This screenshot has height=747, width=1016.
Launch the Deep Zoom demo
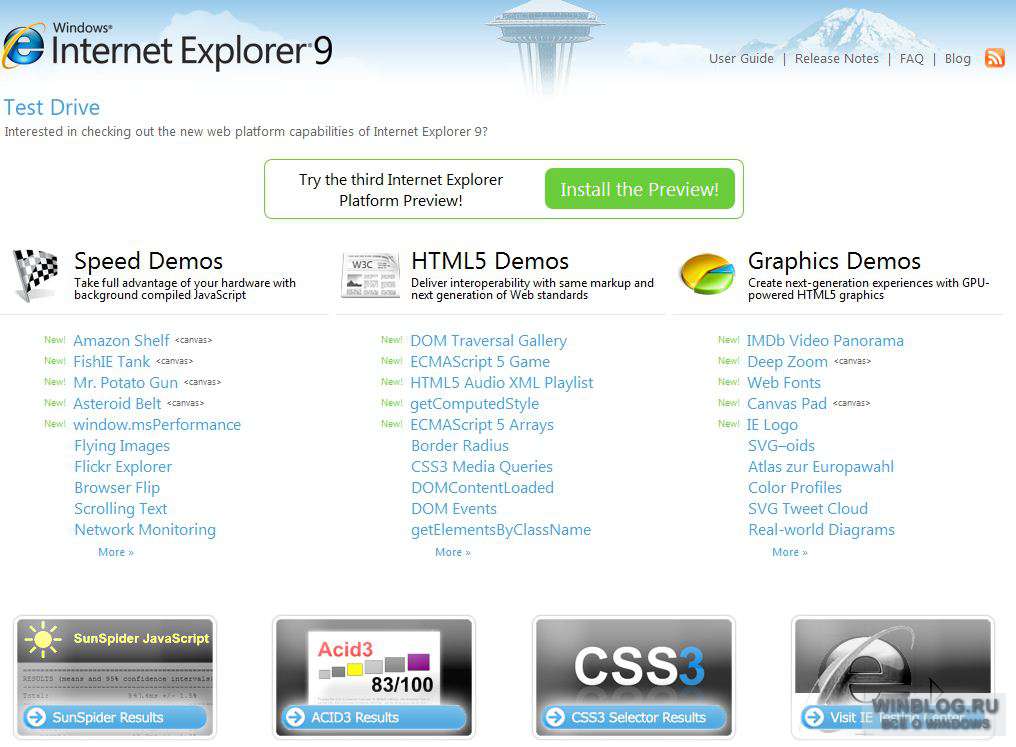[x=787, y=362]
